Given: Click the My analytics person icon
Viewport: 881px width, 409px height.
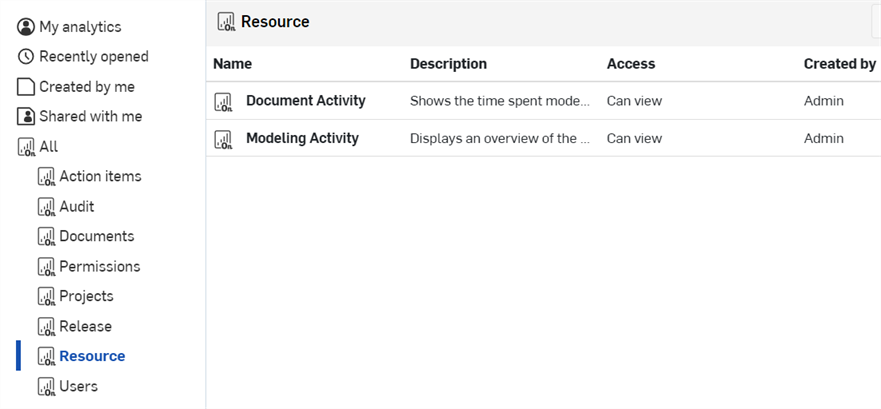Looking at the screenshot, I should pyautogui.click(x=26, y=27).
